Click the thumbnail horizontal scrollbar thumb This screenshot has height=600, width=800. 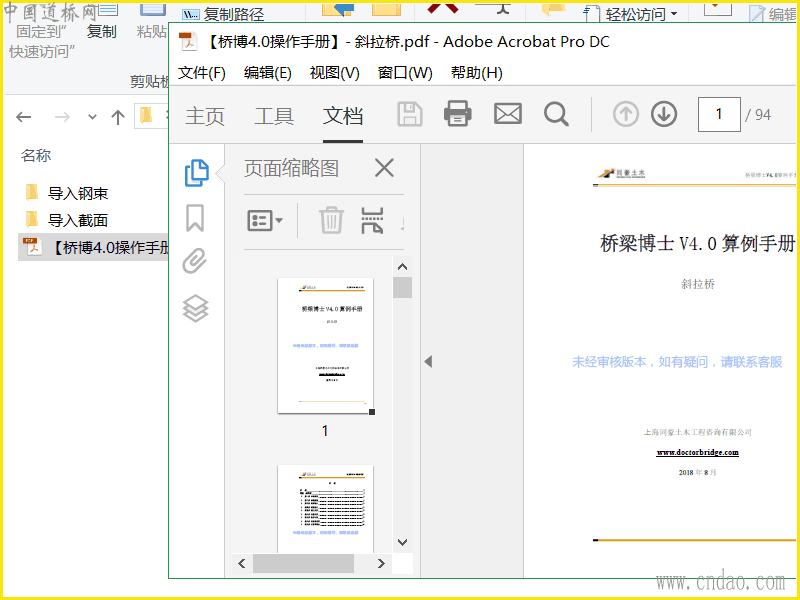click(303, 563)
